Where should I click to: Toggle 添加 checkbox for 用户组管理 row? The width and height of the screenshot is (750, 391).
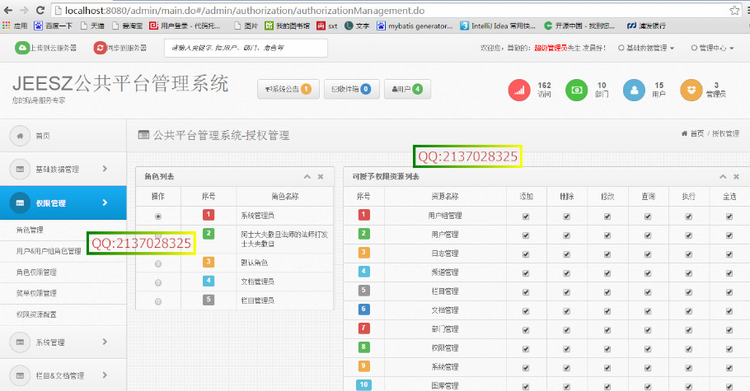click(526, 216)
